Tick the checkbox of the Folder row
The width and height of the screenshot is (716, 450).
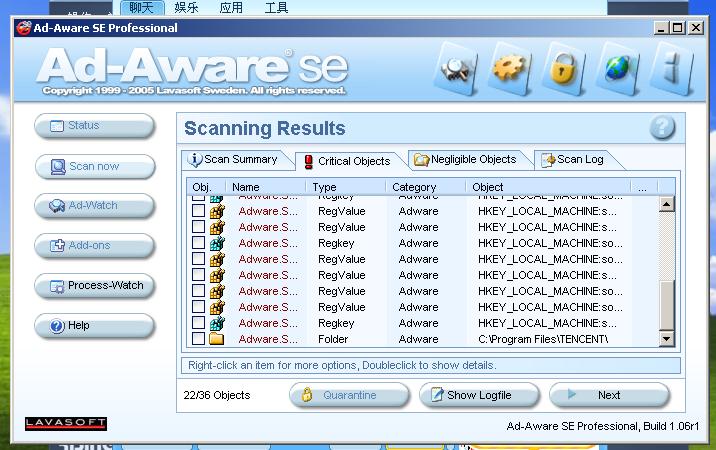pyautogui.click(x=198, y=339)
